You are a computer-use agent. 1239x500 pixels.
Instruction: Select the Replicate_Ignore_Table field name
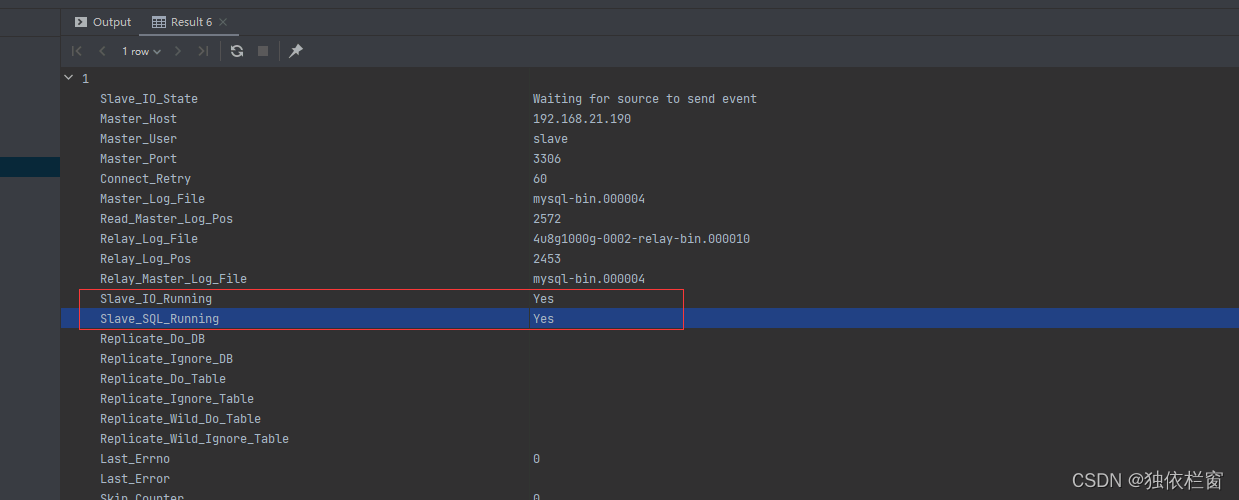coord(177,399)
